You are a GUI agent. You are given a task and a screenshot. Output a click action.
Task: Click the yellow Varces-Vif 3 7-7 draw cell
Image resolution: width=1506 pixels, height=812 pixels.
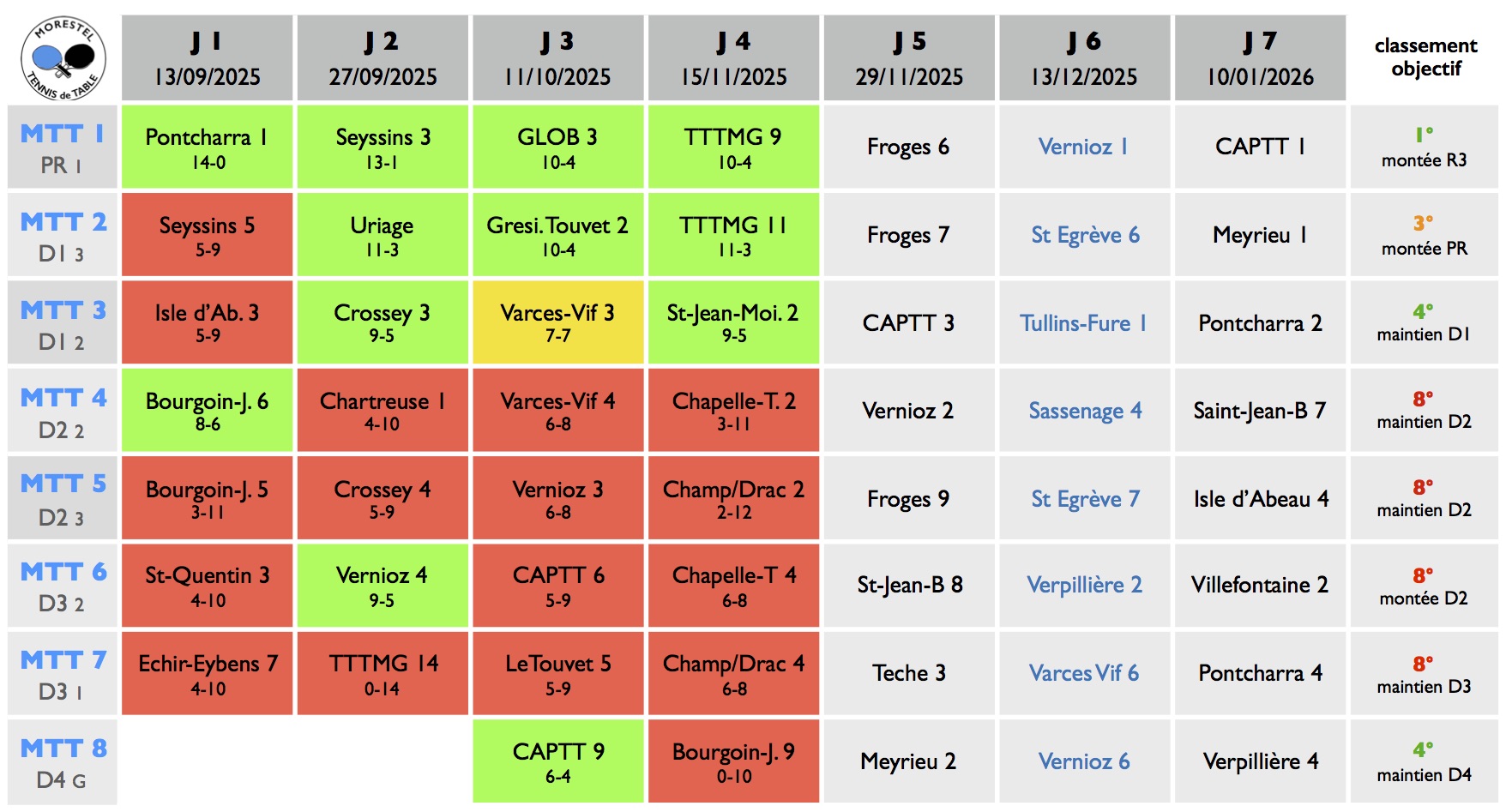click(x=557, y=323)
